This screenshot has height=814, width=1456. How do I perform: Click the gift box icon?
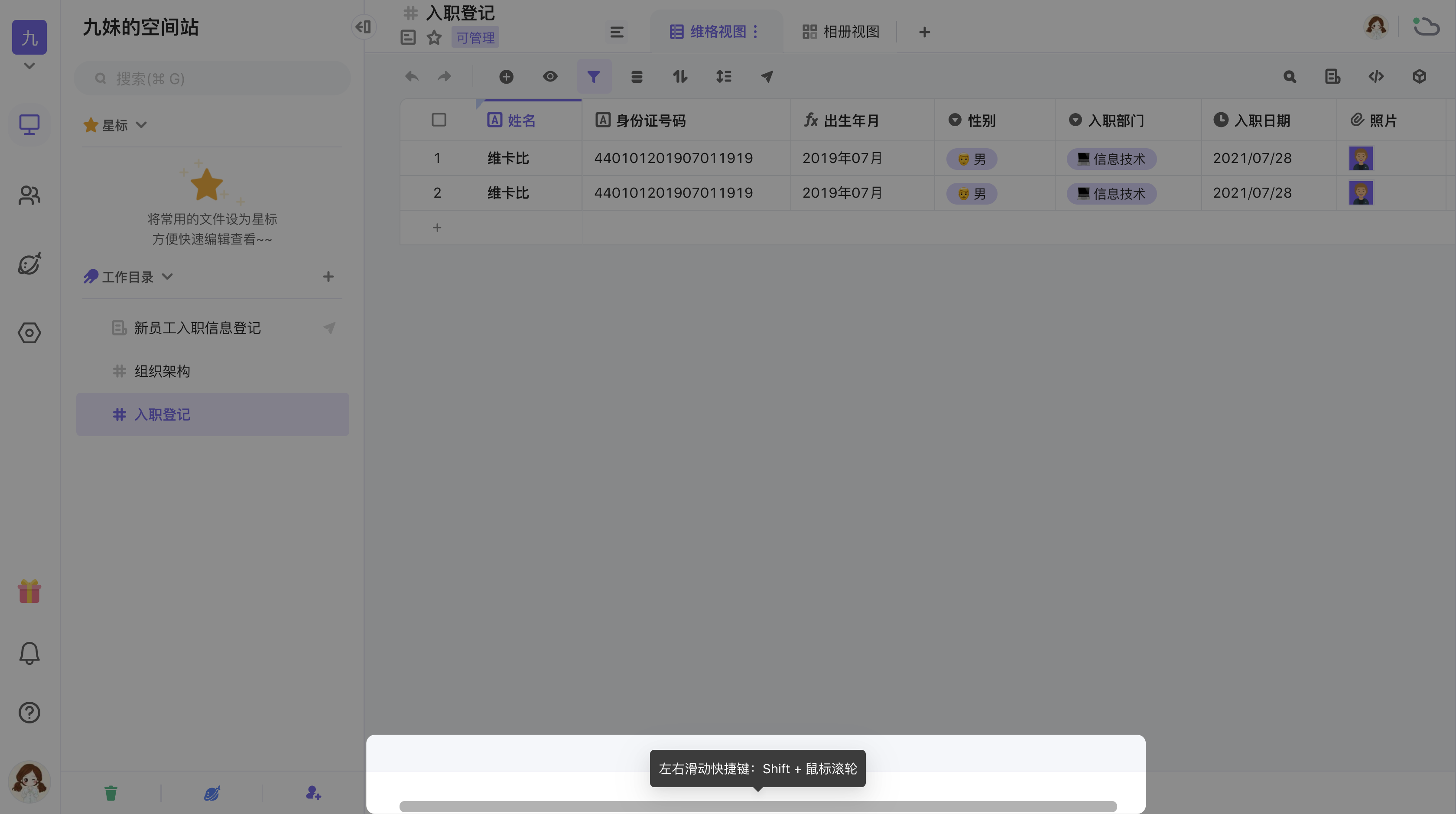29,591
